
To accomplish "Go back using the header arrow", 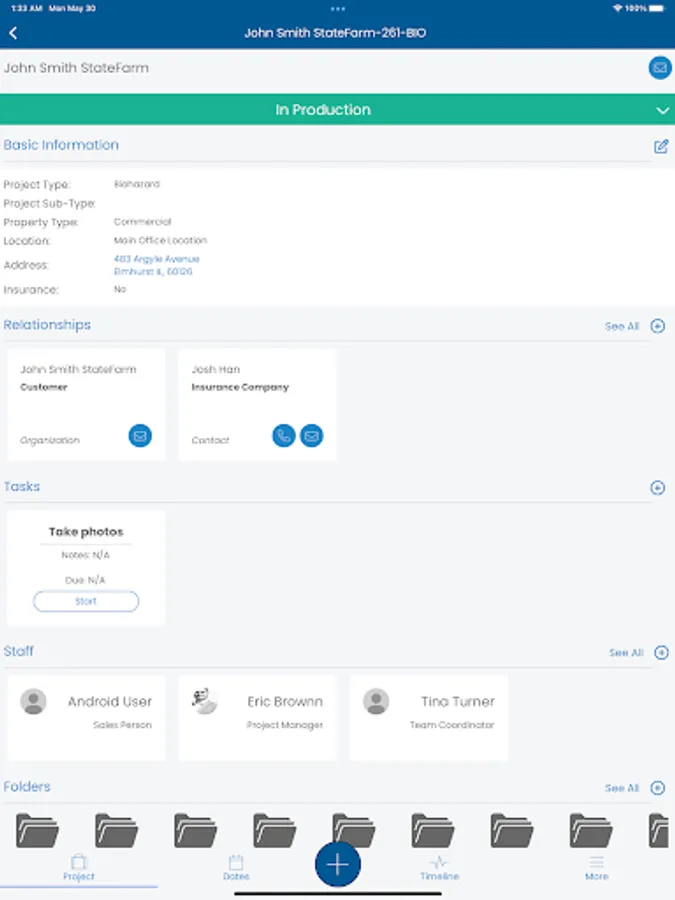I will [13, 33].
